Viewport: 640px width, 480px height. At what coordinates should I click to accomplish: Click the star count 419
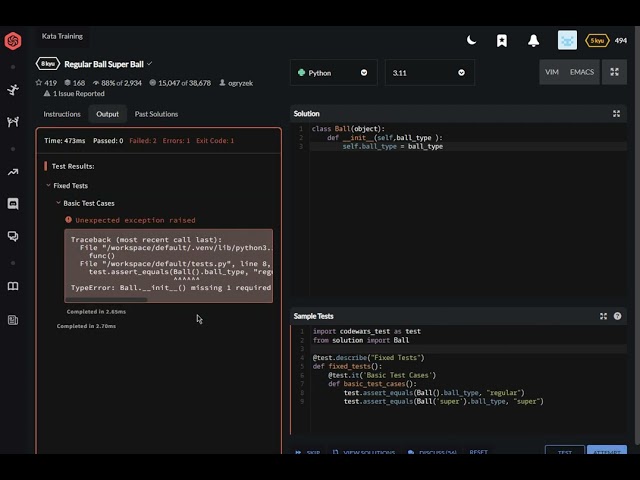[x=46, y=83]
